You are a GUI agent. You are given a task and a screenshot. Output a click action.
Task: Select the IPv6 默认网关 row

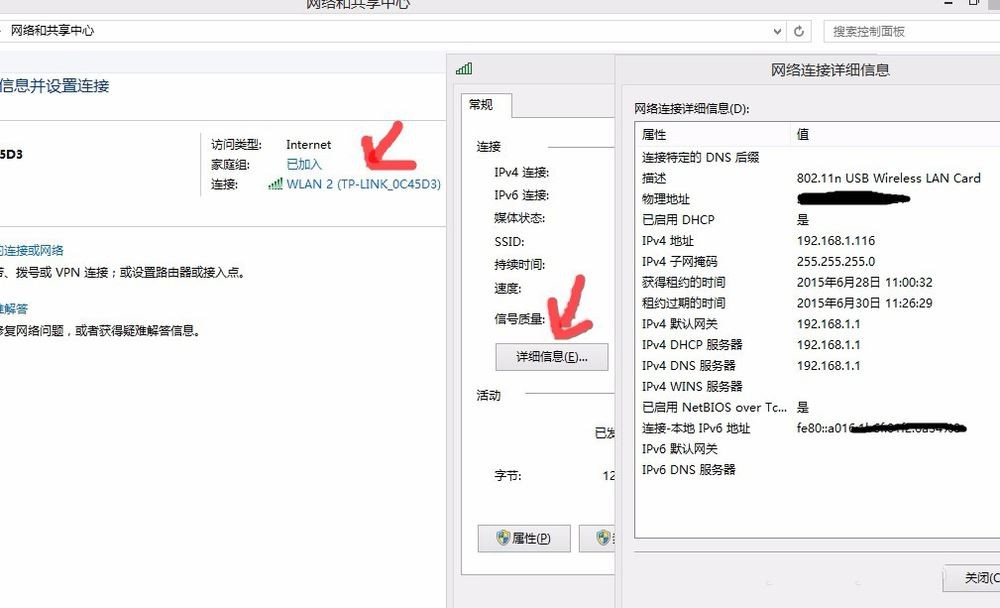(x=818, y=449)
